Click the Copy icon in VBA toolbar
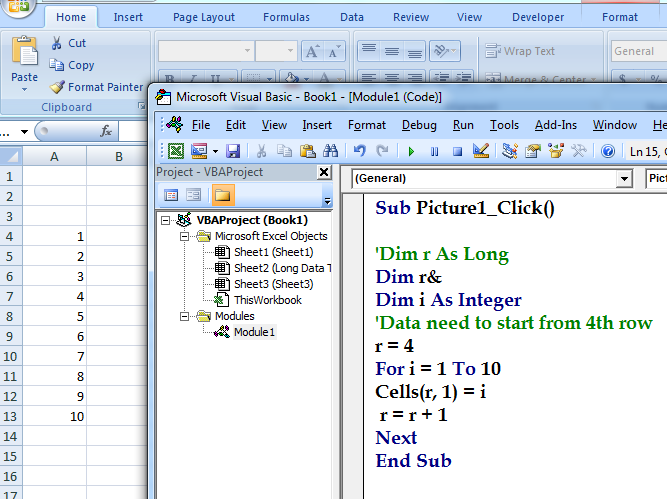Viewport: 670px width, 499px height. click(x=284, y=151)
